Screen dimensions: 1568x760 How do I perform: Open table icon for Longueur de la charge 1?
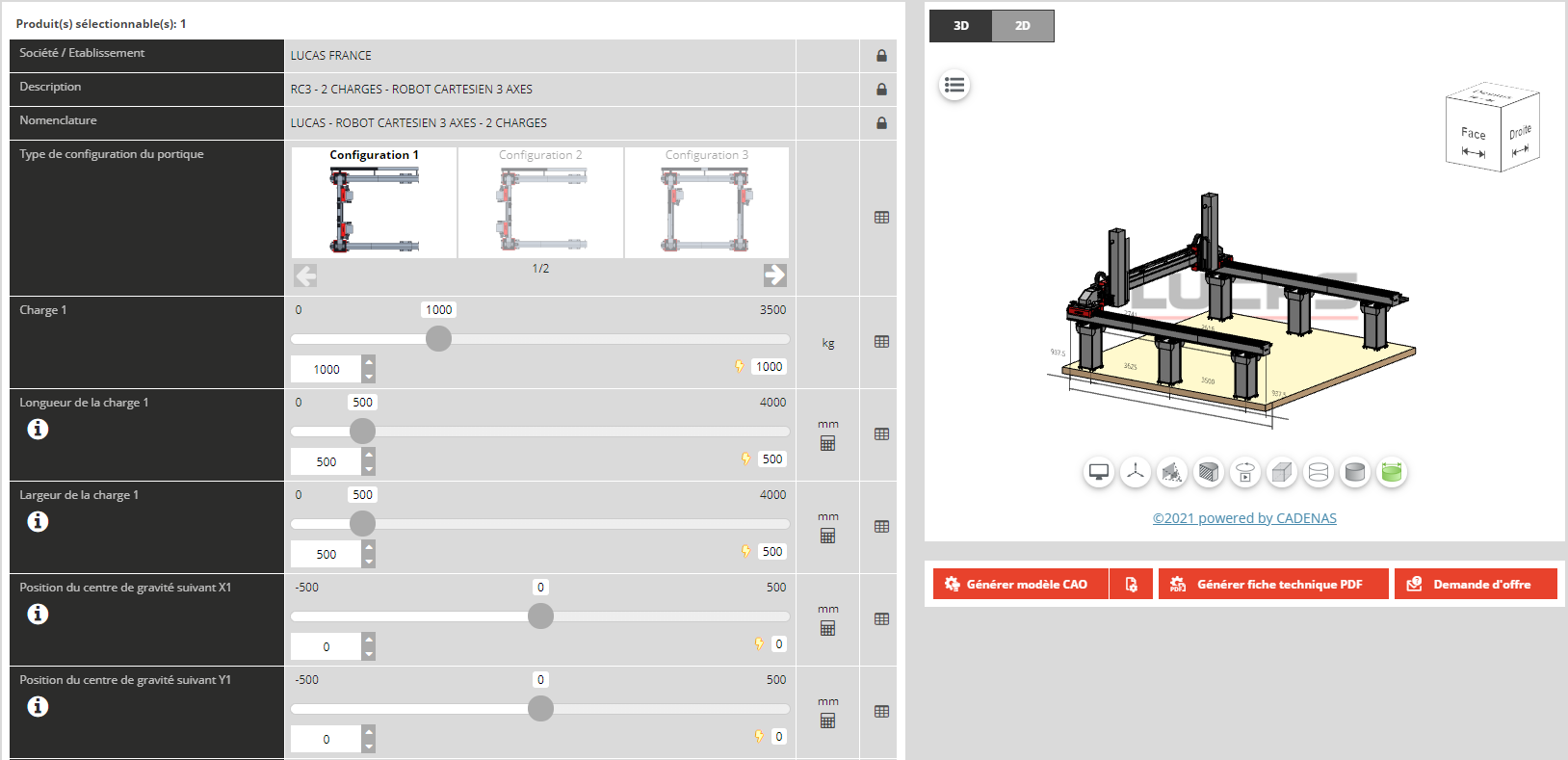[881, 434]
